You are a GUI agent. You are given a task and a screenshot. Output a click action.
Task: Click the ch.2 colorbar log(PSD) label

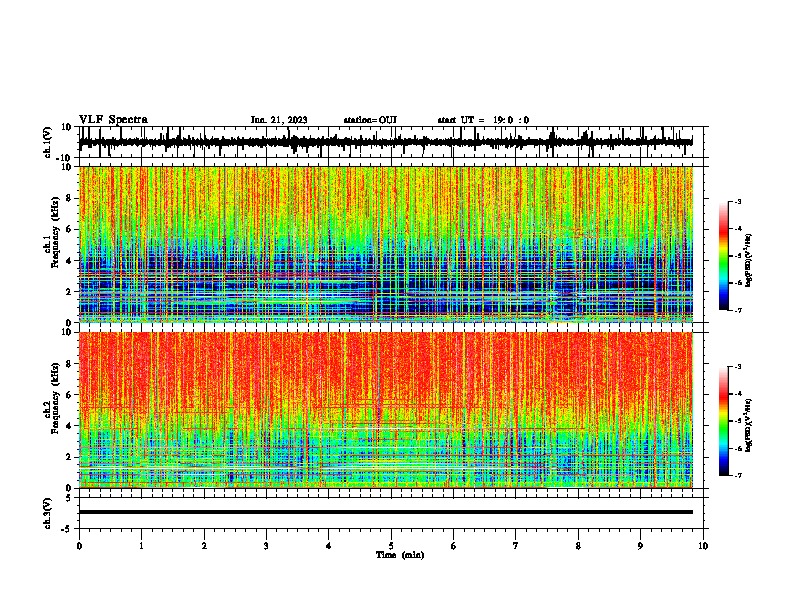pyautogui.click(x=748, y=425)
